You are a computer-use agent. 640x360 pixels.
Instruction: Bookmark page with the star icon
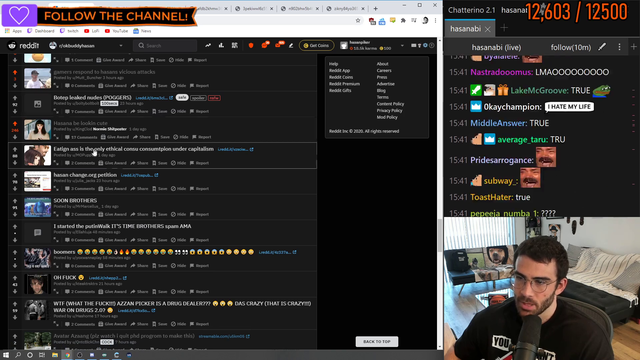pos(358,20)
